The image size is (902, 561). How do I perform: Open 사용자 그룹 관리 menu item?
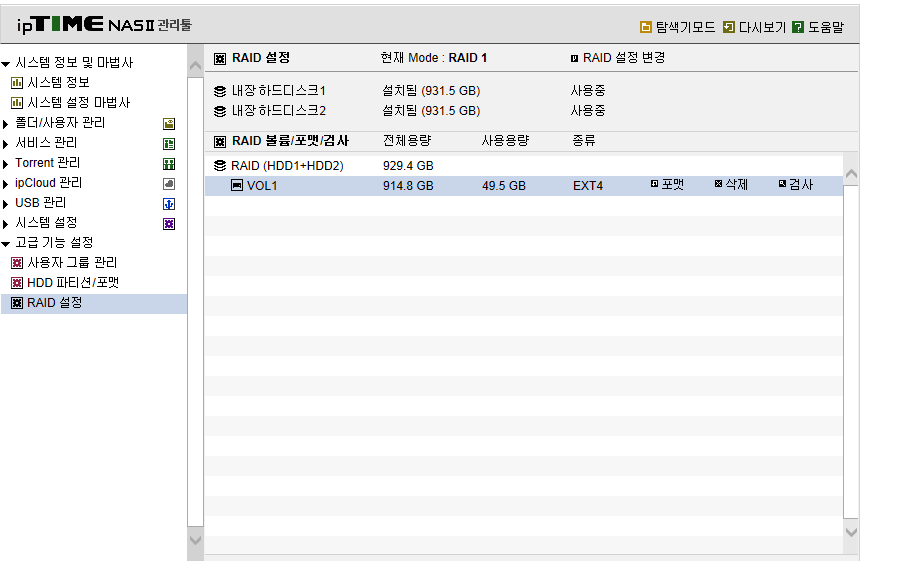[72, 262]
